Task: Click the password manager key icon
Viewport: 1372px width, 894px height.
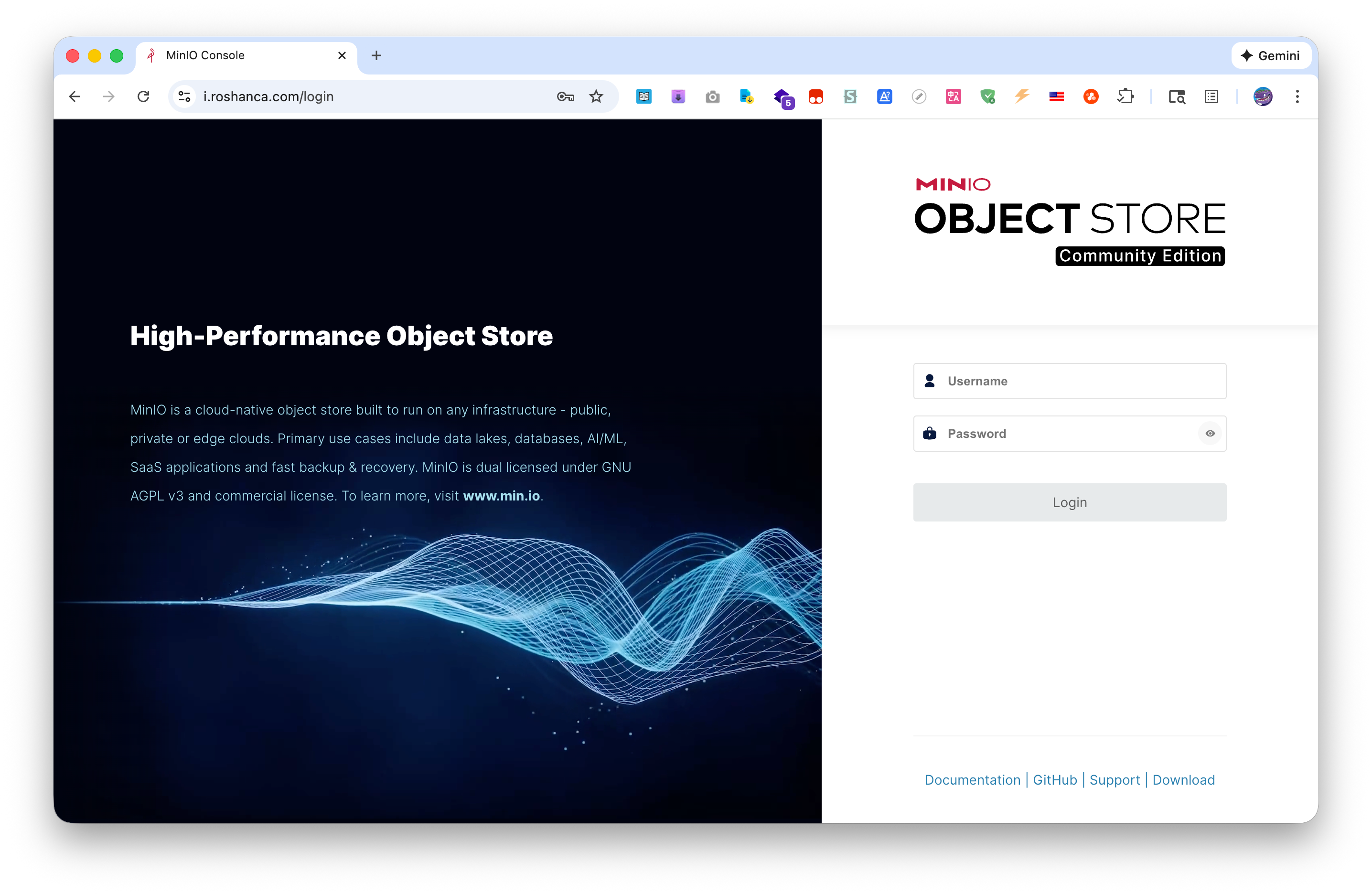Action: (565, 97)
